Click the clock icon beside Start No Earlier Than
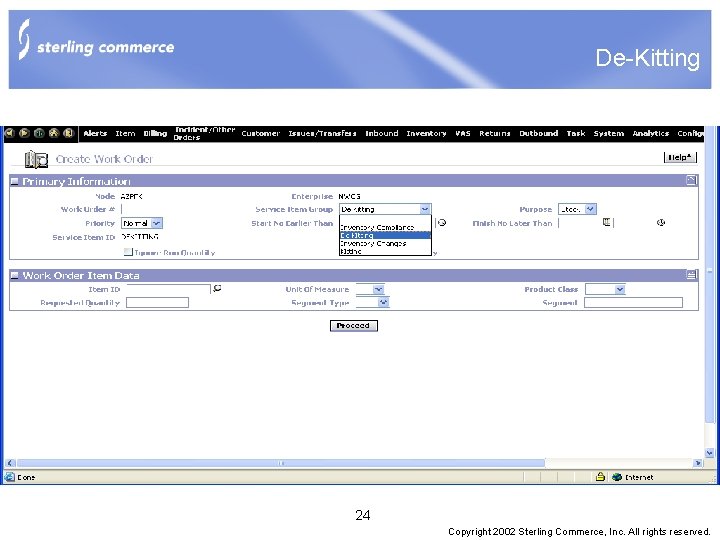 click(442, 223)
